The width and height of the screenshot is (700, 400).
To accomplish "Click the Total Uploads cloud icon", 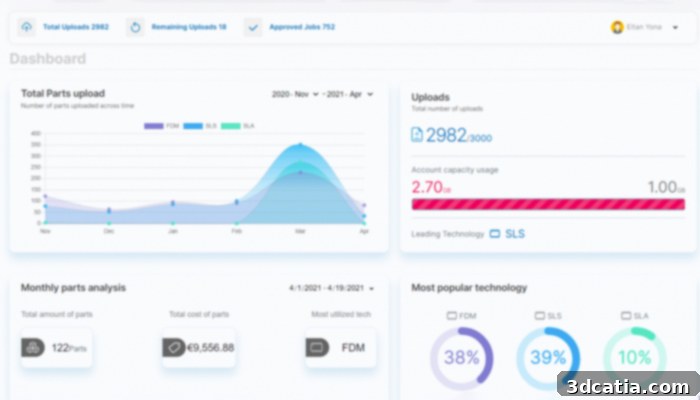I will [x=27, y=27].
